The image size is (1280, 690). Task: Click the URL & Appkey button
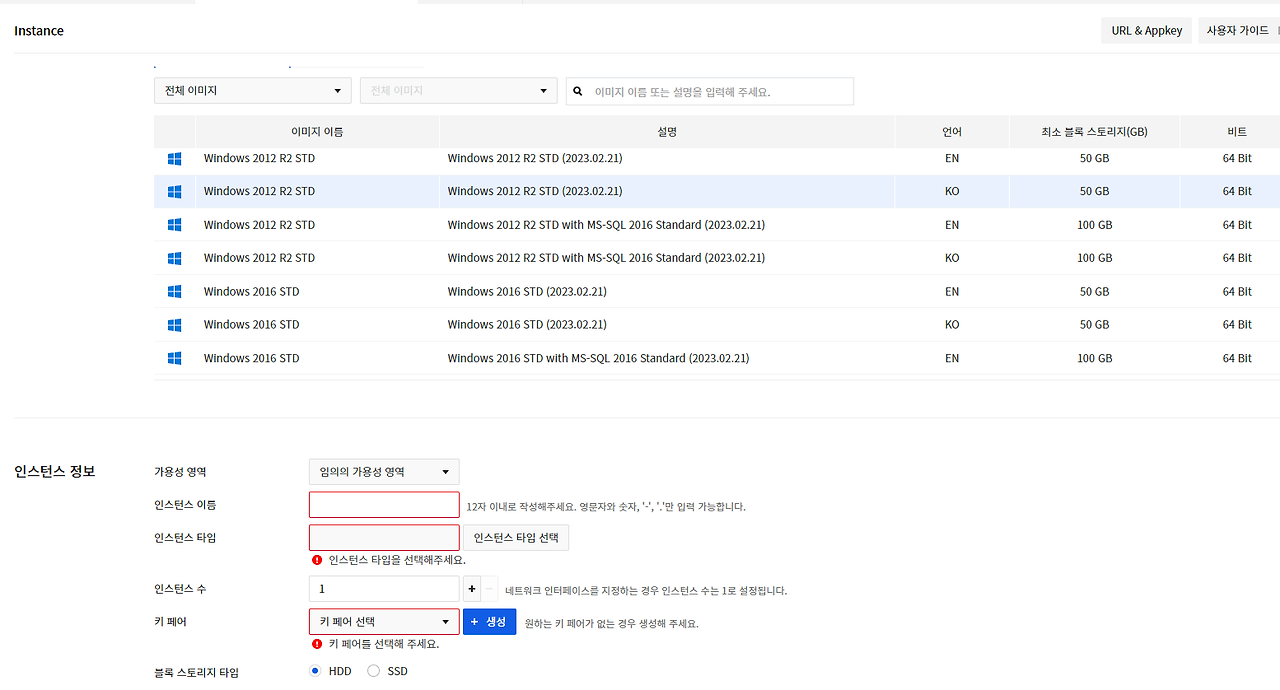click(x=1147, y=31)
